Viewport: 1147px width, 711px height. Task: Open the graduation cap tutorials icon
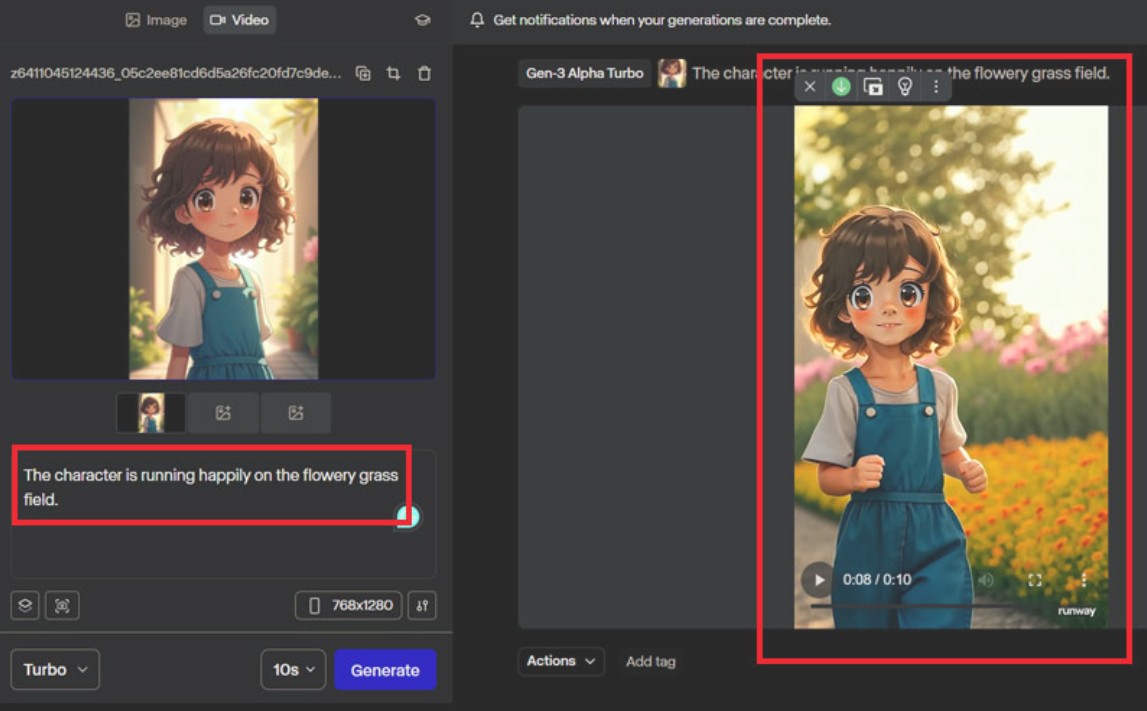tap(422, 20)
